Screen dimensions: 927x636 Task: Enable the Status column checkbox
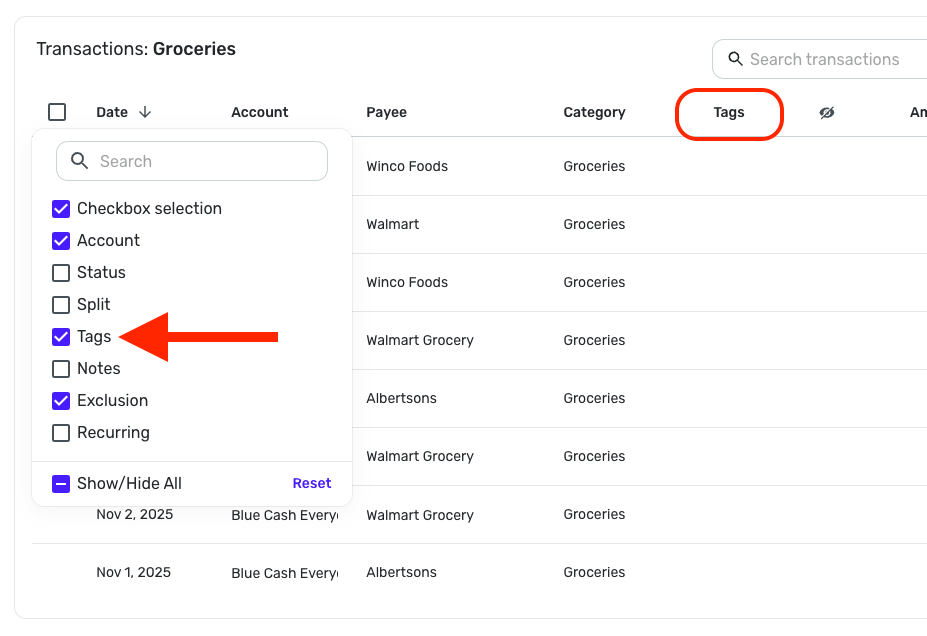coord(61,273)
